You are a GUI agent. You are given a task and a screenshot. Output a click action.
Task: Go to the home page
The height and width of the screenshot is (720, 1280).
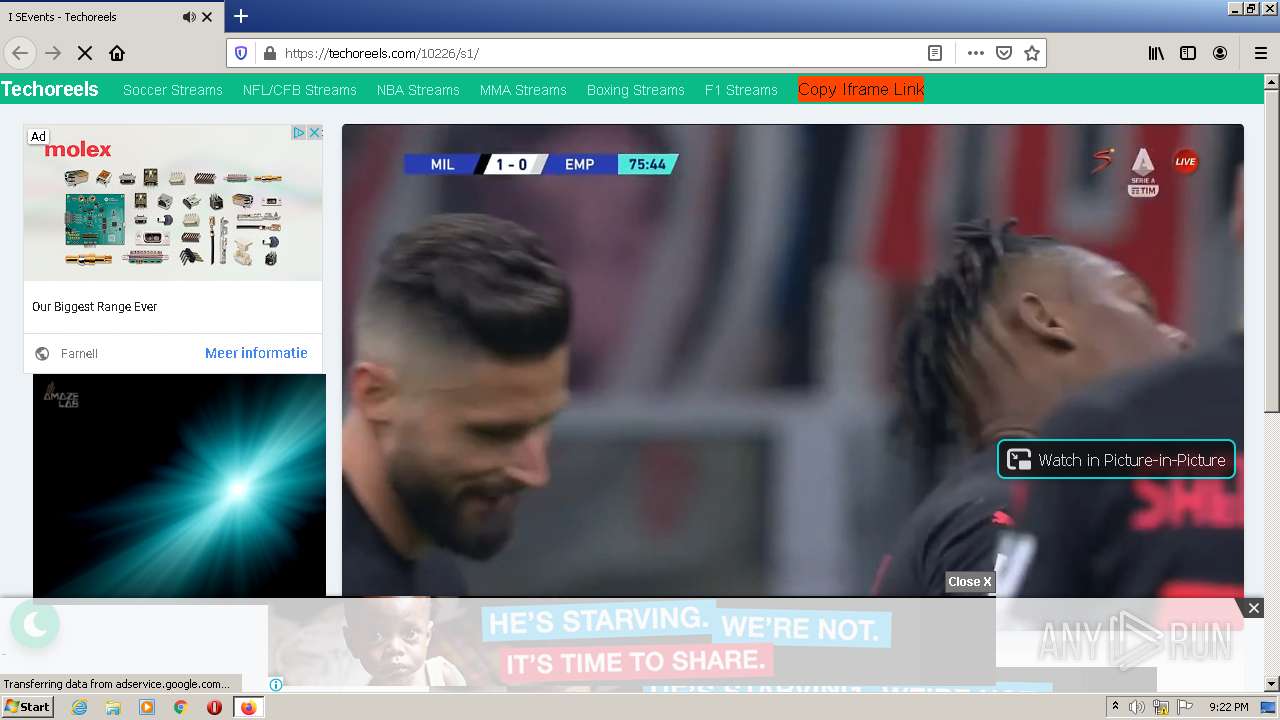click(x=117, y=53)
